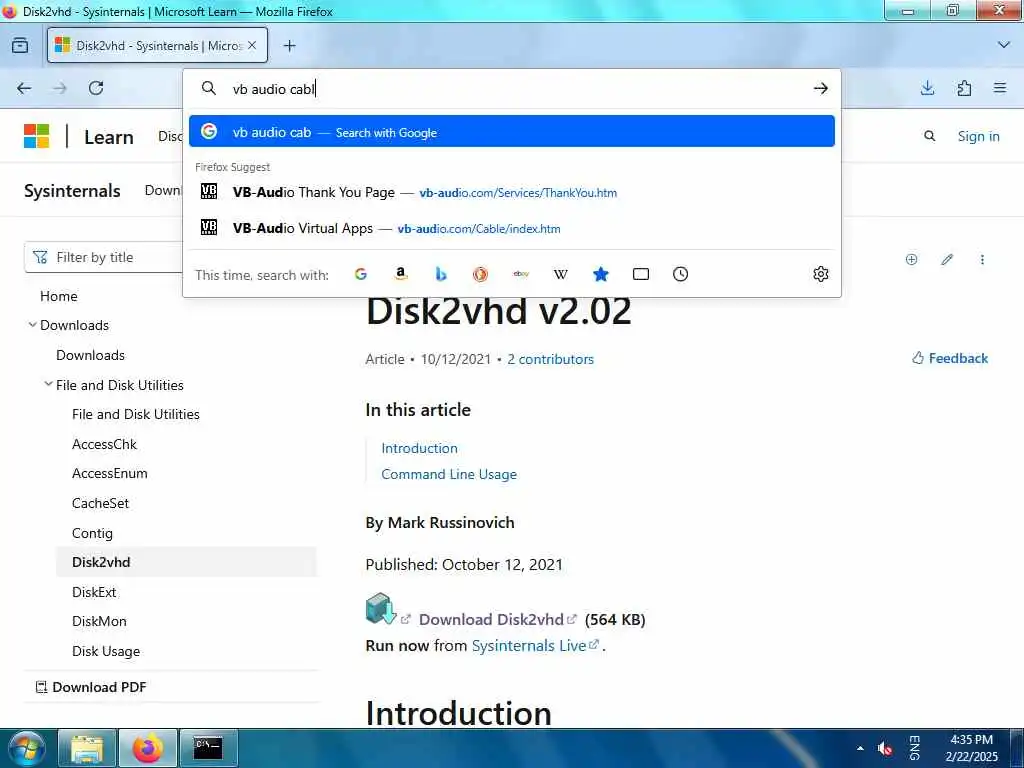The height and width of the screenshot is (768, 1024).
Task: Search this time with Wikipedia icon
Action: point(560,274)
